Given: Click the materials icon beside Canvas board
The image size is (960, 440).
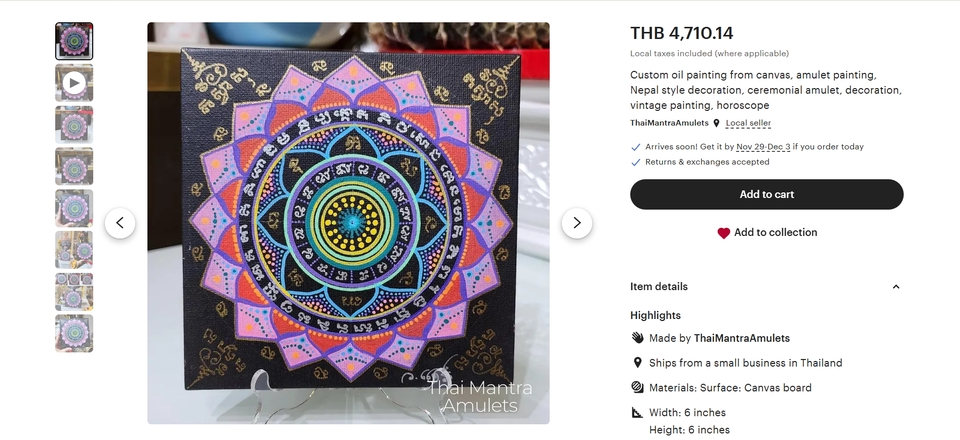Looking at the screenshot, I should point(637,387).
